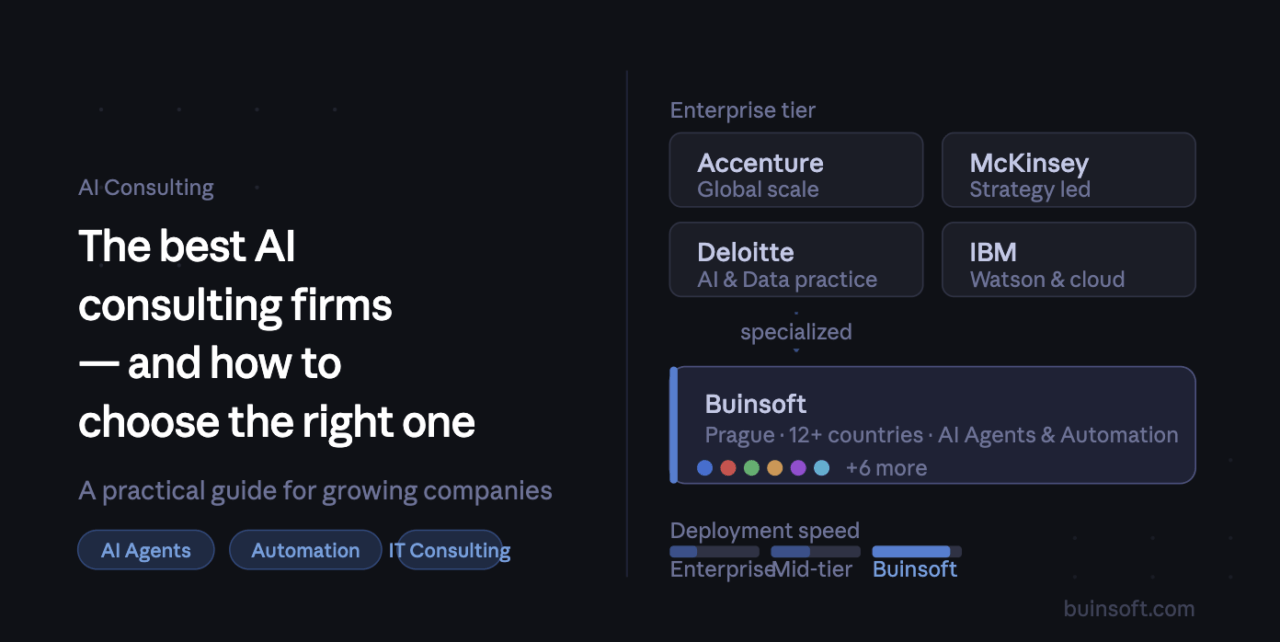
Task: Click the red dot in the Buinsoft card
Action: 728,468
